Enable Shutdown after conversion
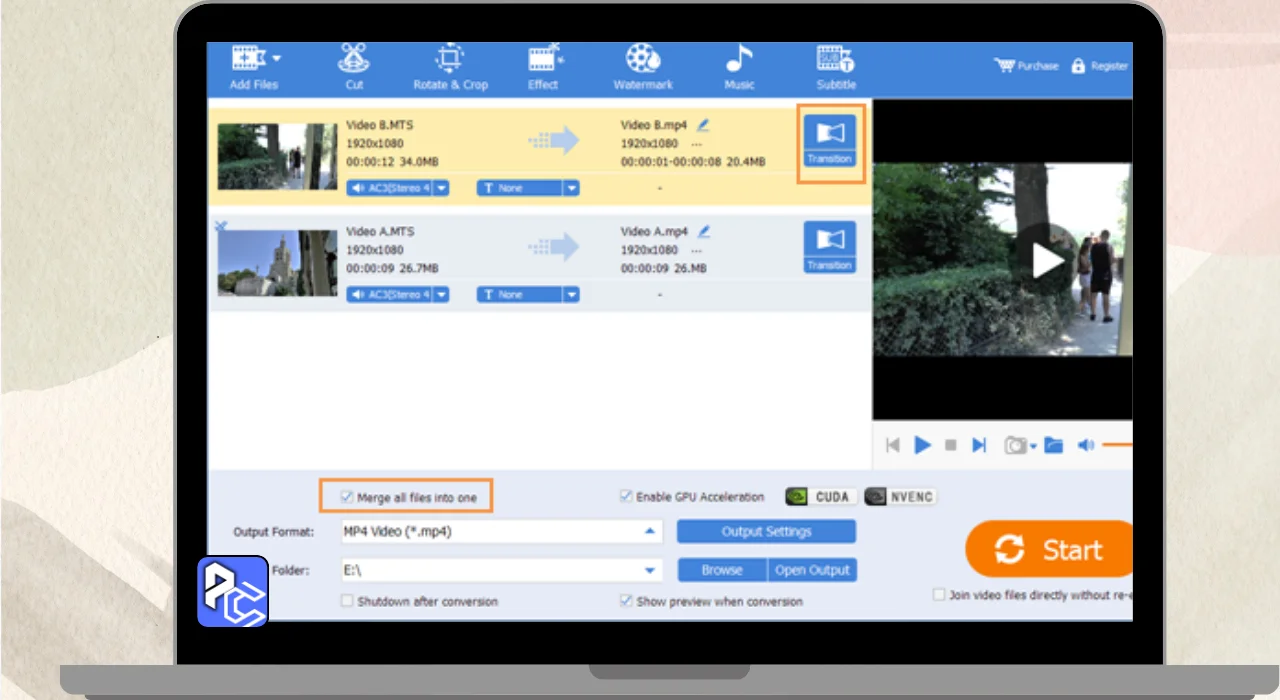Image resolution: width=1280 pixels, height=700 pixels. click(347, 601)
